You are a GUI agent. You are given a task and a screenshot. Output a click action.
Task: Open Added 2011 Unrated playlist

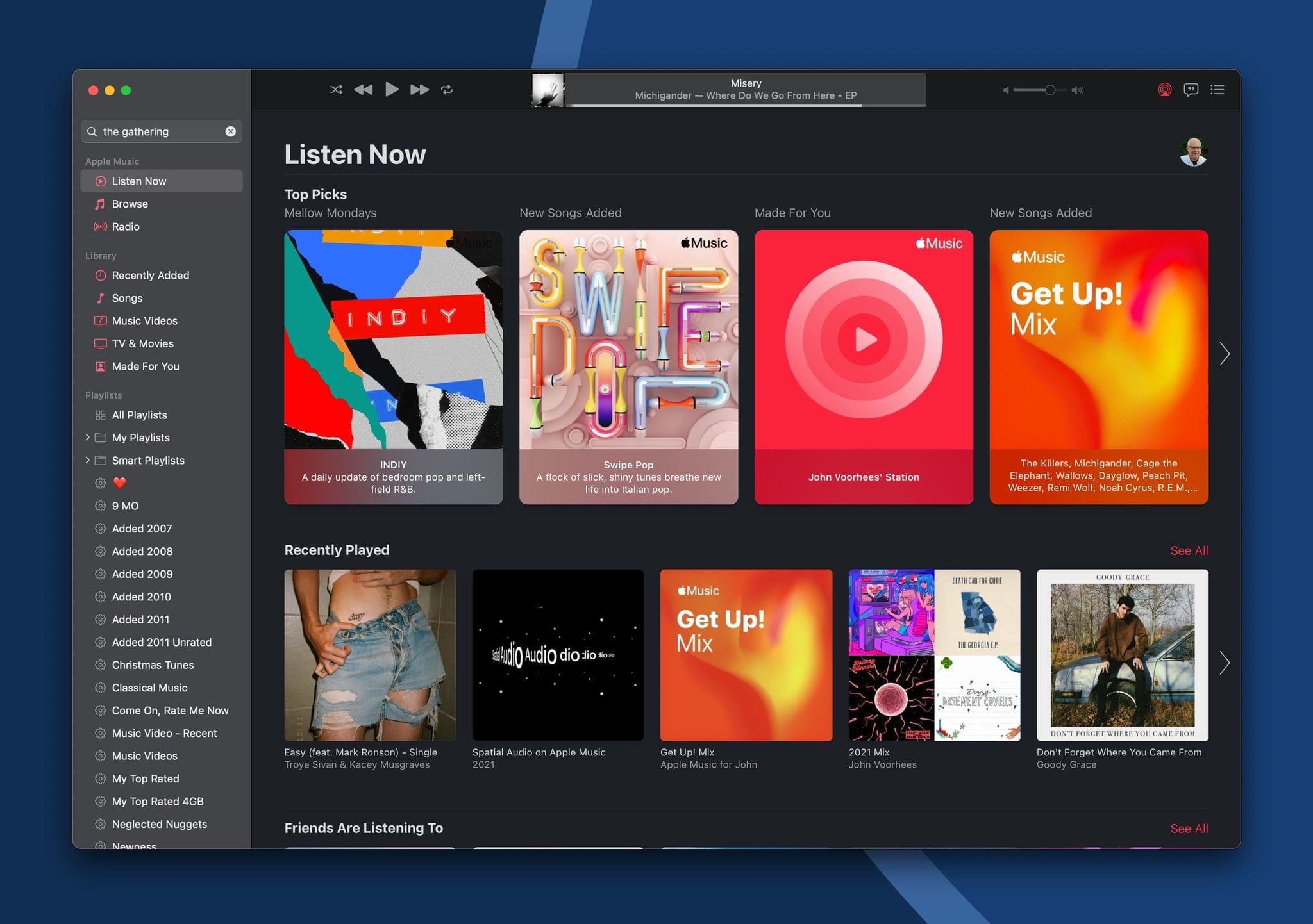coord(162,642)
